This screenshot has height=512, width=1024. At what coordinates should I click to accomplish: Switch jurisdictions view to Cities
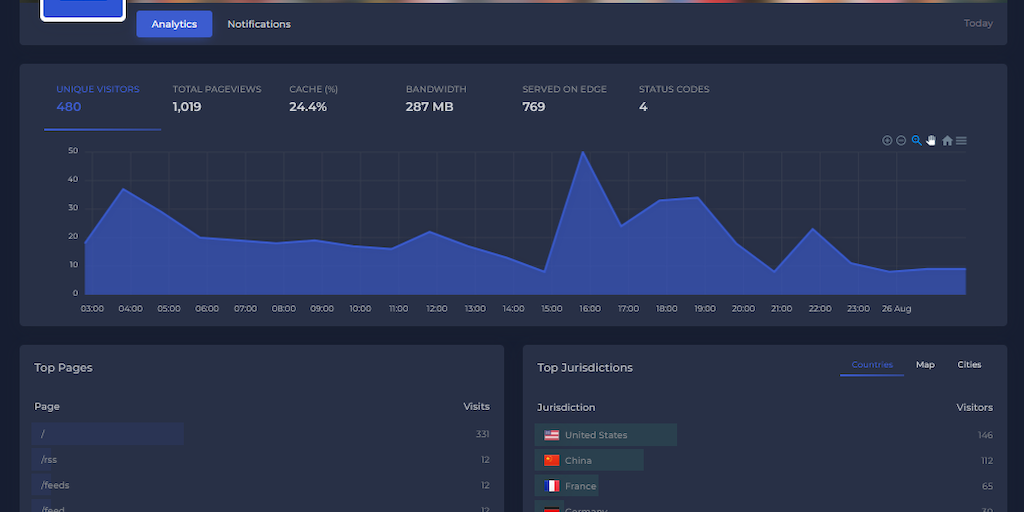coord(969,365)
